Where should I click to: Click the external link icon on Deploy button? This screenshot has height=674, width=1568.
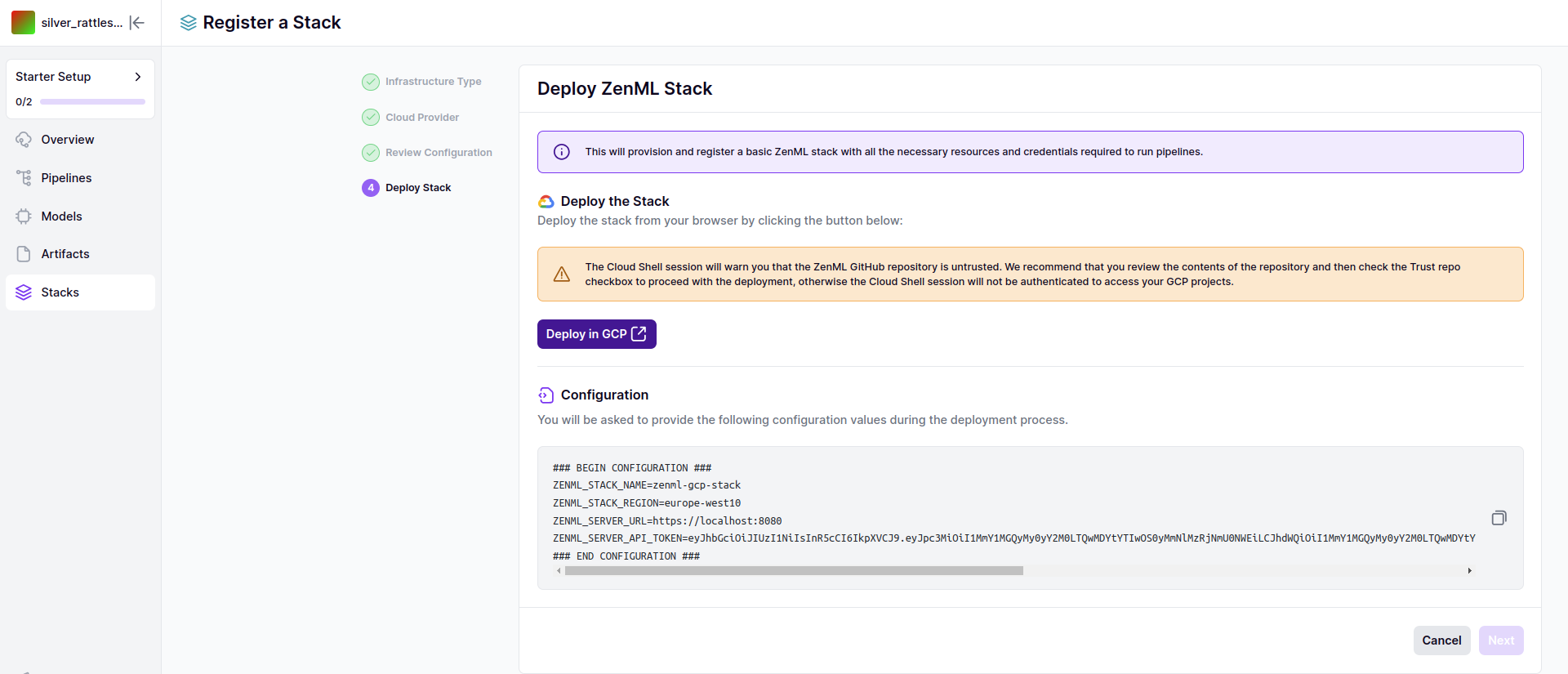pyautogui.click(x=639, y=334)
